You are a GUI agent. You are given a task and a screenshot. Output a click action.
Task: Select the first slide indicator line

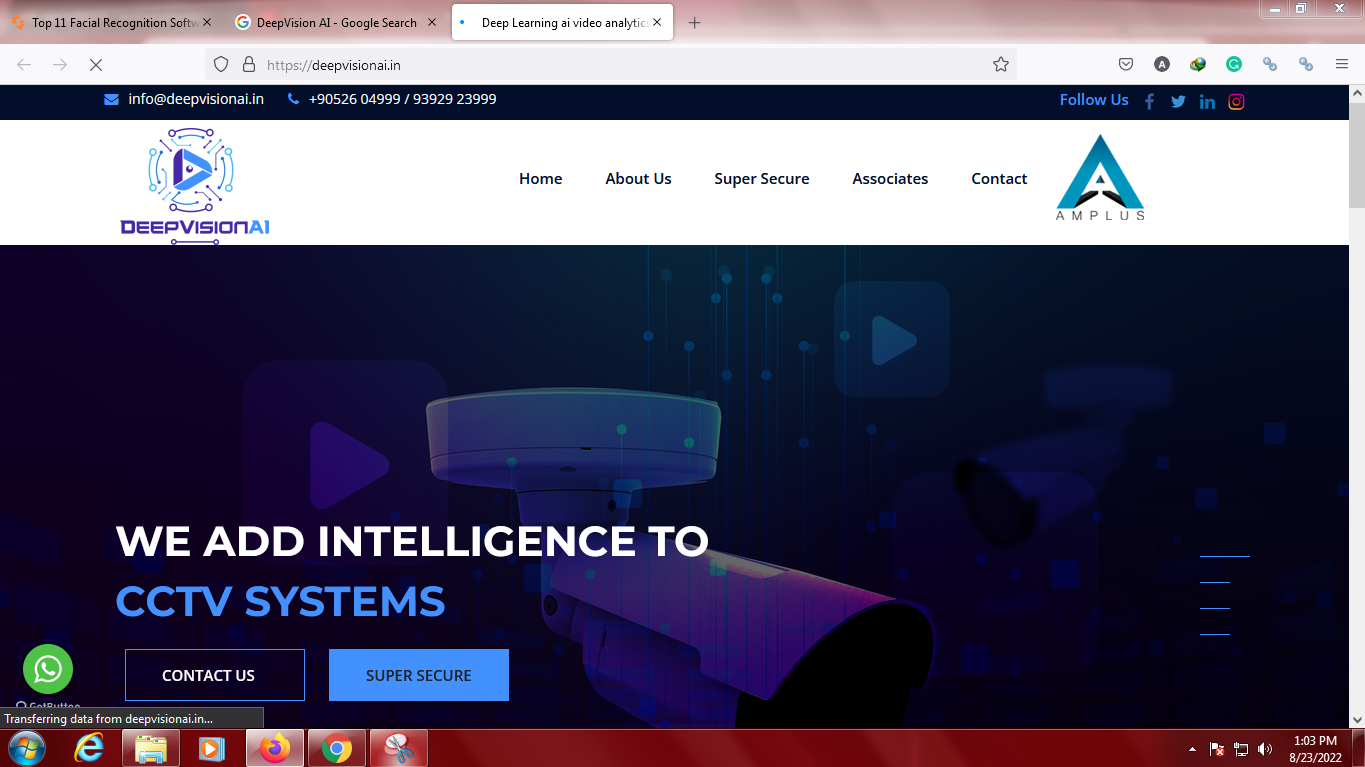pyautogui.click(x=1224, y=555)
